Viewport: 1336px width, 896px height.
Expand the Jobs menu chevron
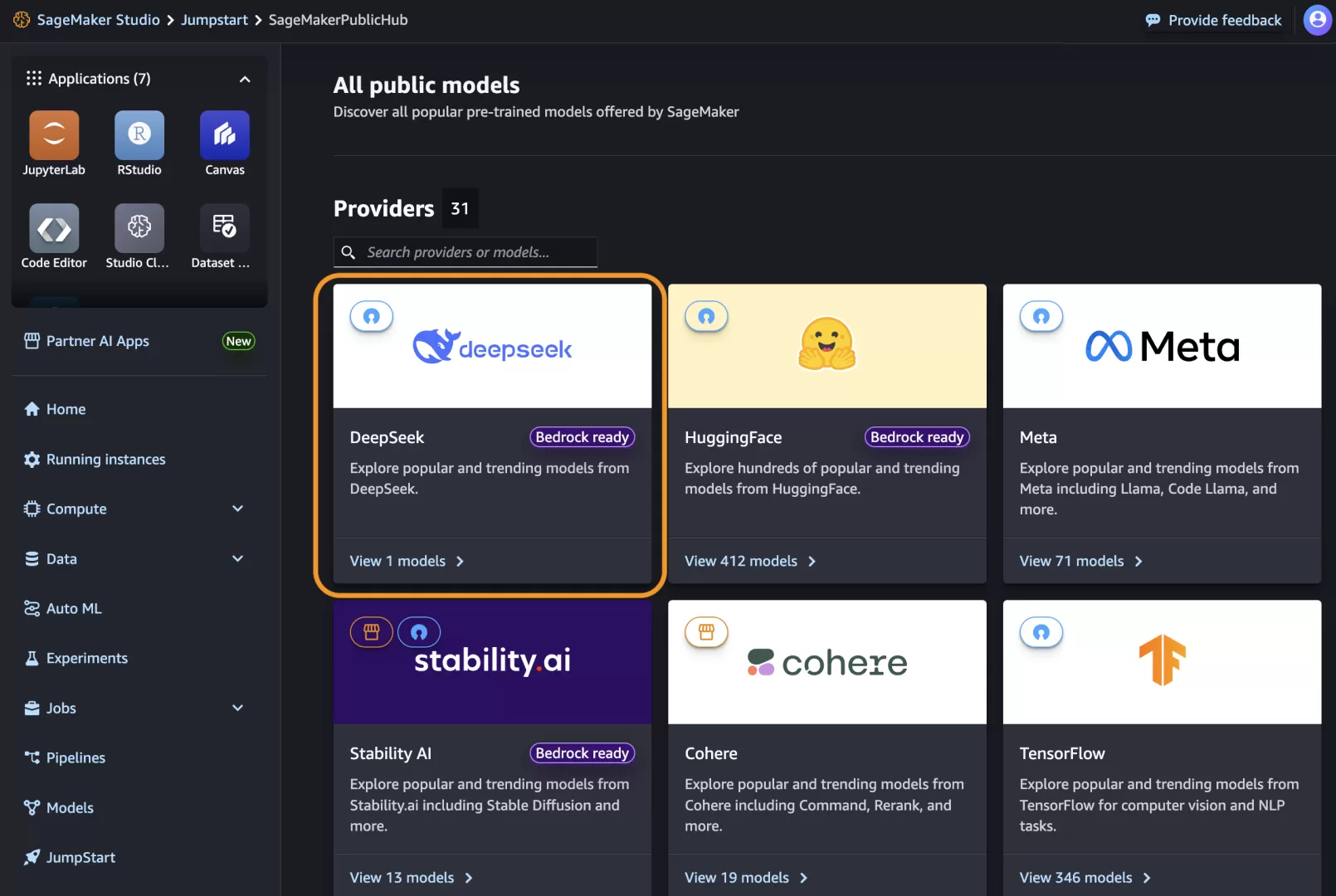pos(237,708)
